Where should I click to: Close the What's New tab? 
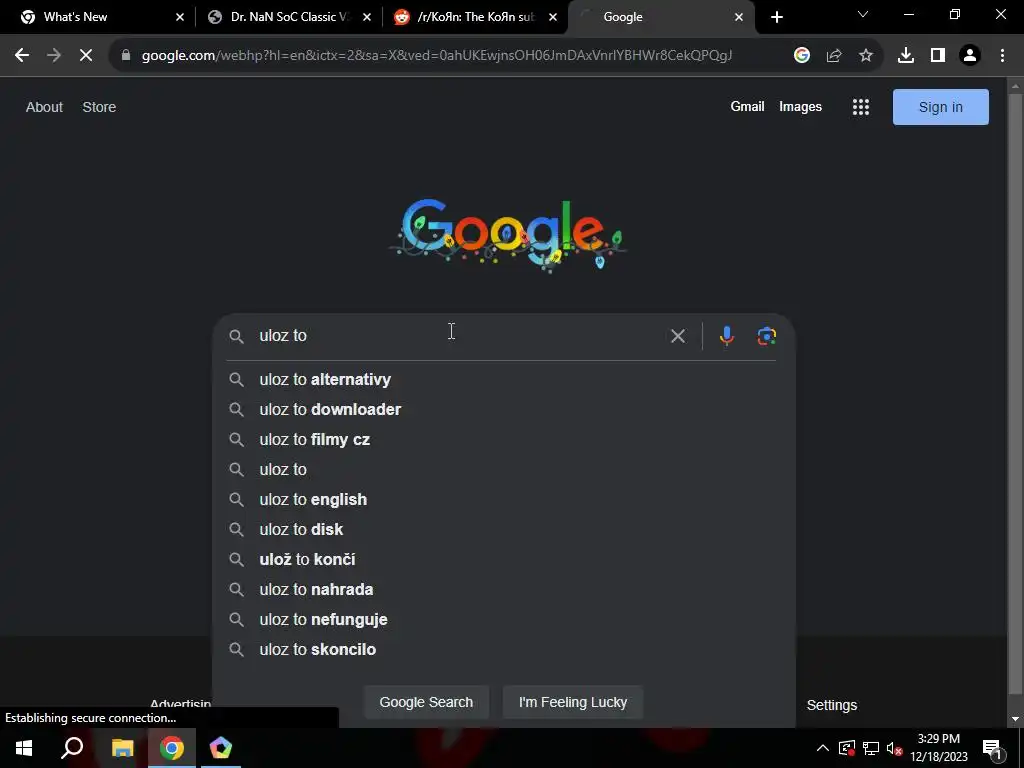[180, 17]
